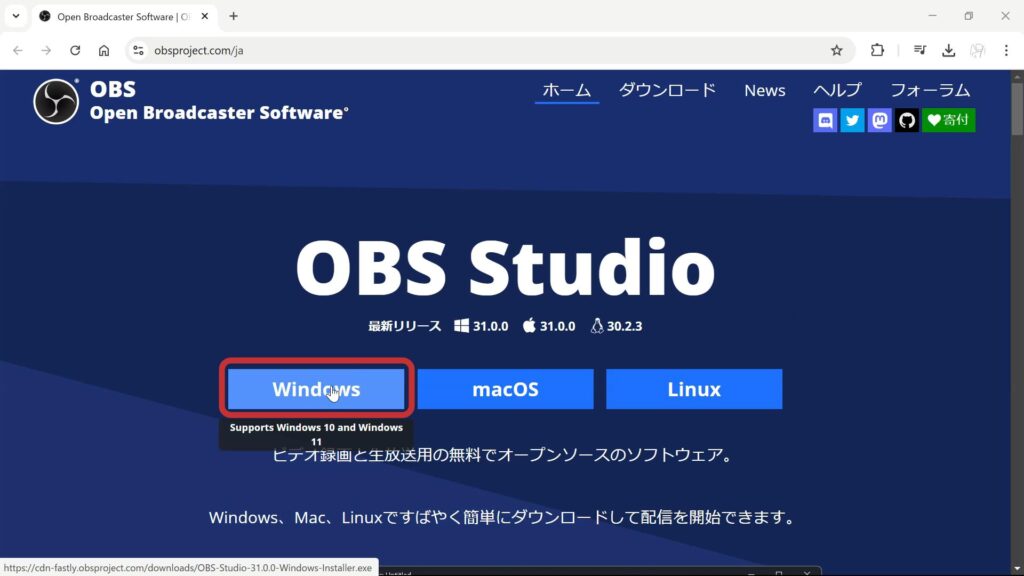This screenshot has height=576, width=1024.
Task: Open the GitHub icon link
Action: coord(906,121)
